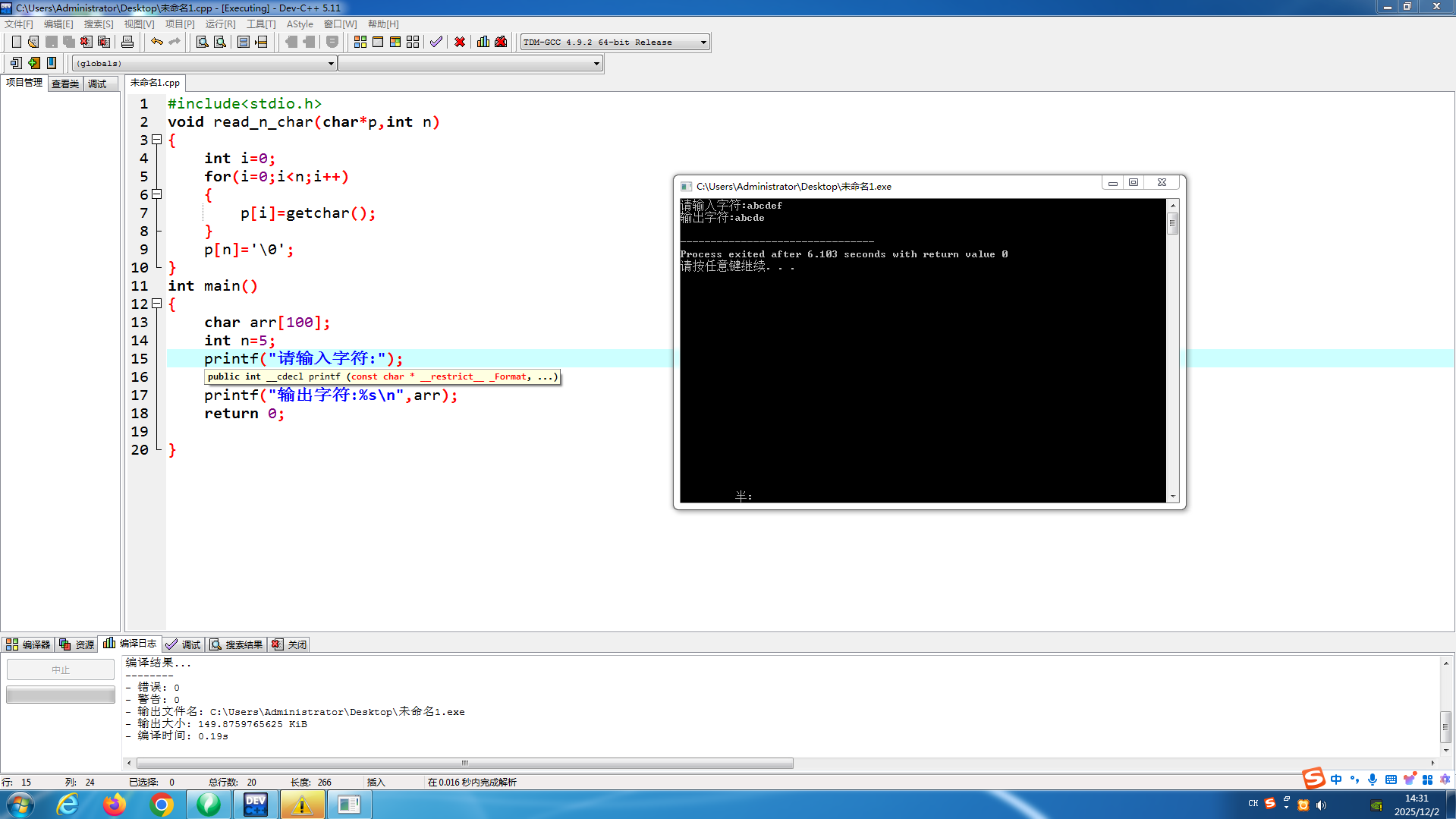Open the TDM-GCC compiler selection dropdown
This screenshot has height=819, width=1456.
615,43
